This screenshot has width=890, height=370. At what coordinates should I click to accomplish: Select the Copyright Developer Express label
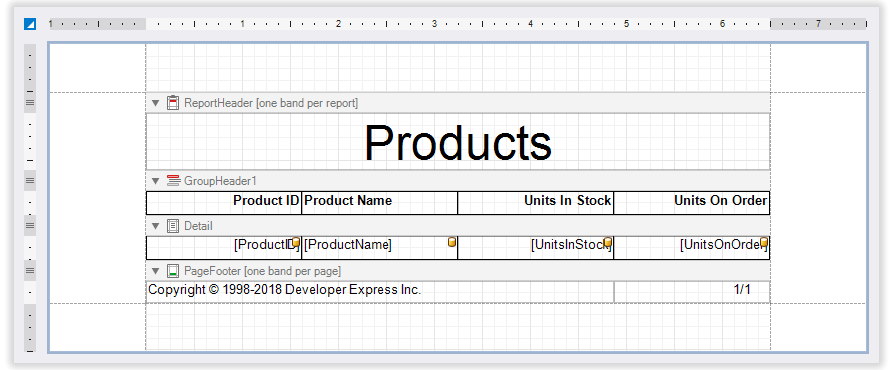click(x=380, y=292)
